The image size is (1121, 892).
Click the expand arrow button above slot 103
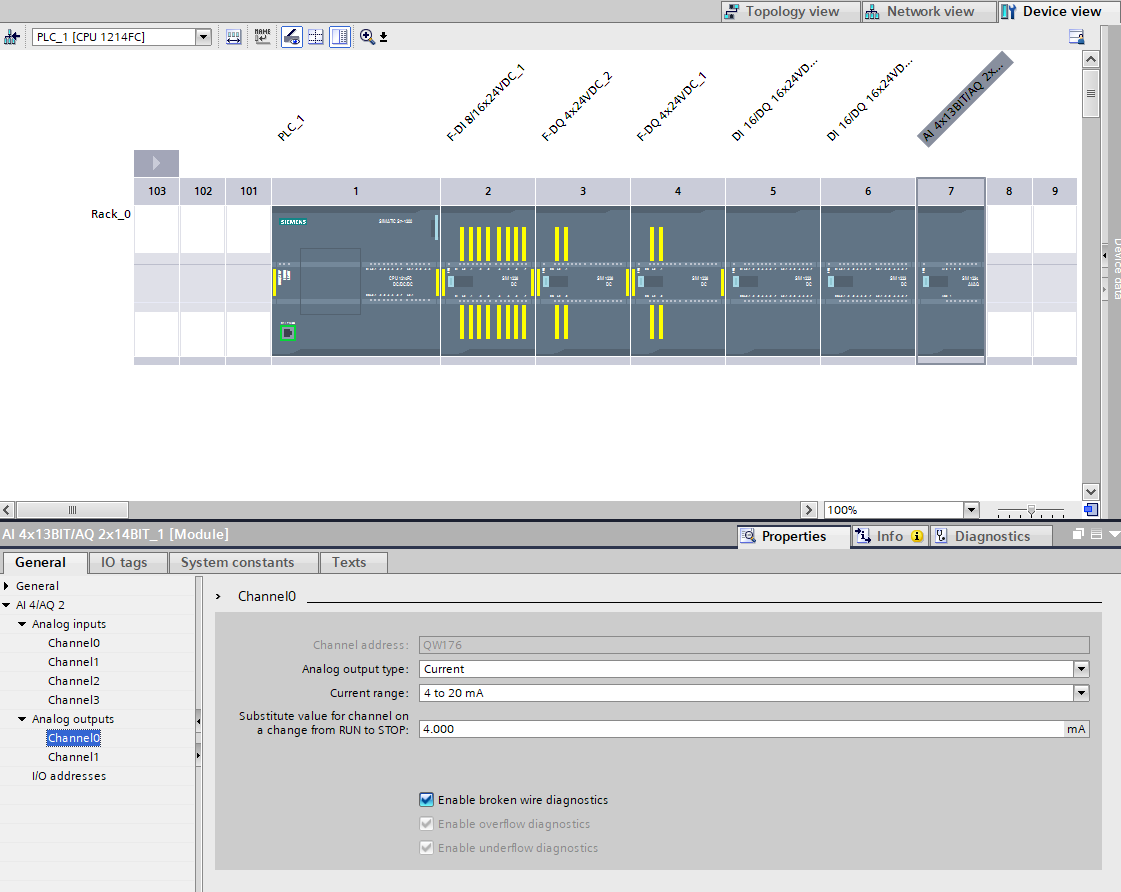tap(156, 163)
